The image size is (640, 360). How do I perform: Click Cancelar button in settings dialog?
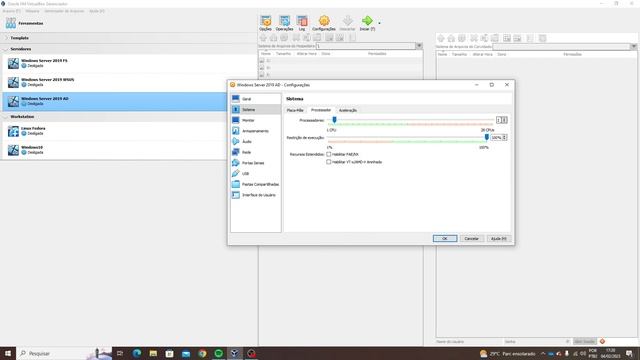[471, 238]
